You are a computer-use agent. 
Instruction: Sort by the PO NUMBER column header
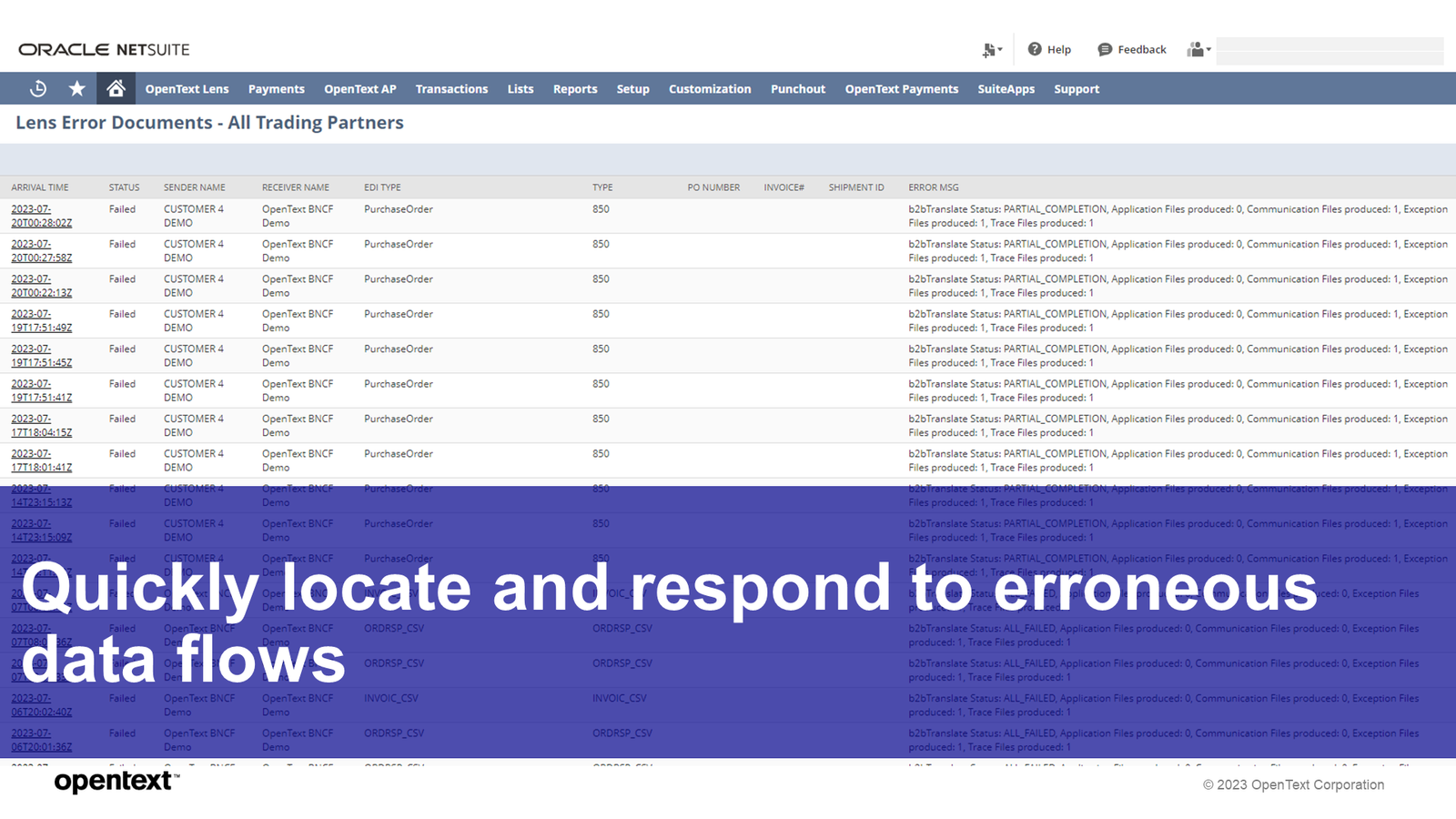pyautogui.click(x=713, y=187)
